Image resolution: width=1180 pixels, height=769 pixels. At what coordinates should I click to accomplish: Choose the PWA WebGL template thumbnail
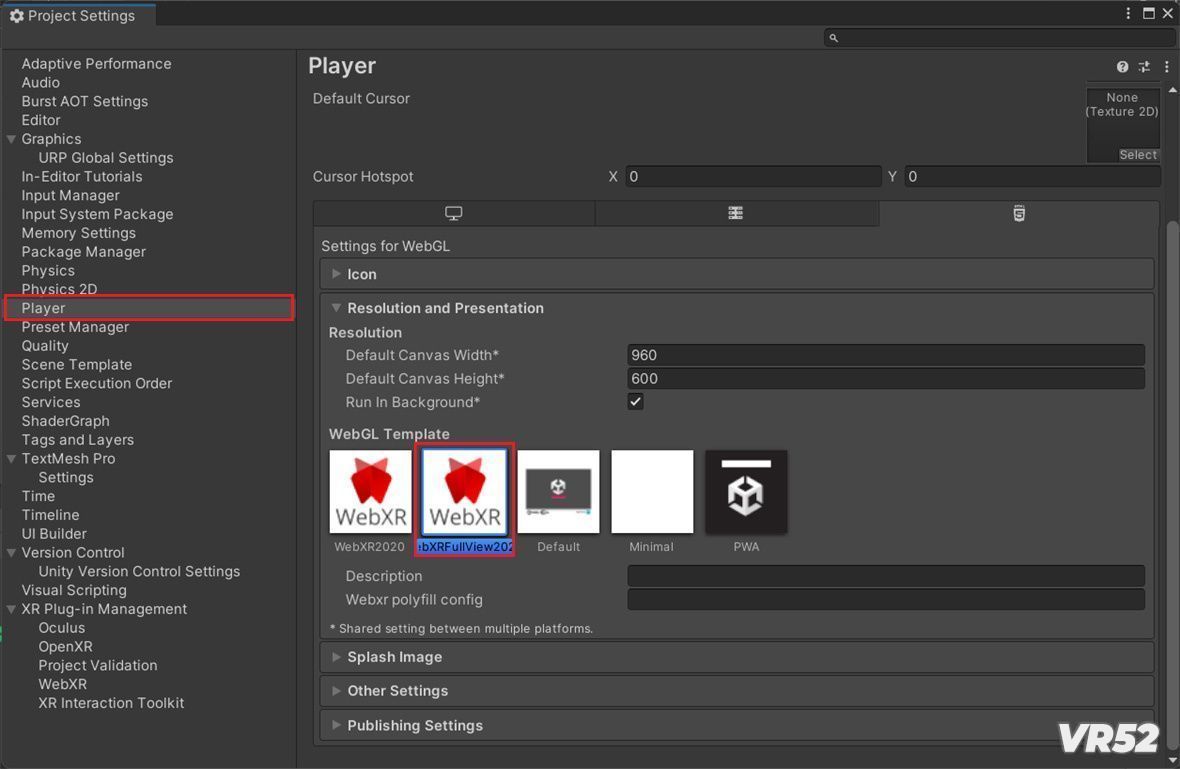coord(746,492)
